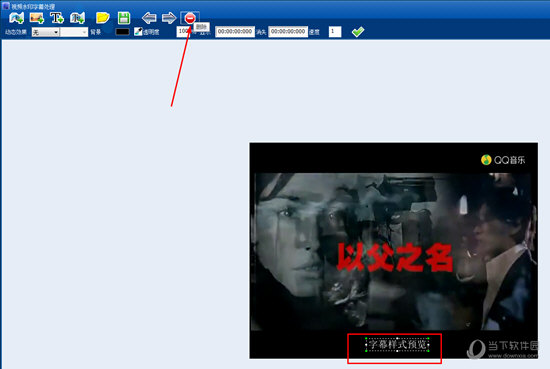Click the add image watermark icon
The image size is (550, 369).
click(x=37, y=18)
